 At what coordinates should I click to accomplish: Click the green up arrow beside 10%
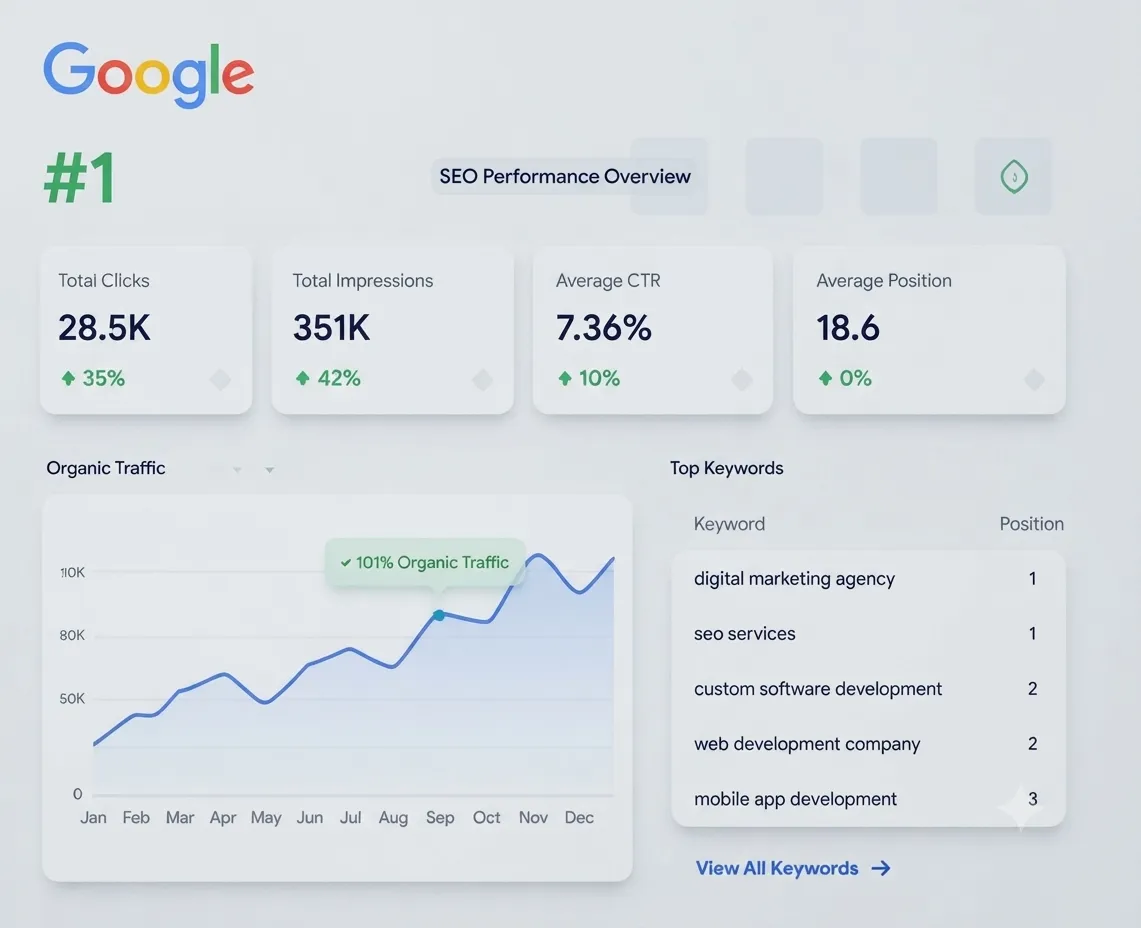click(565, 378)
